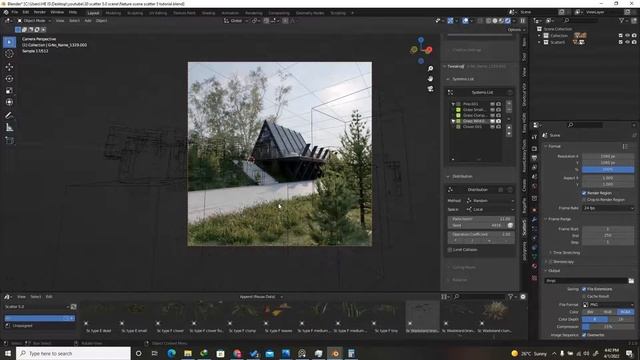
Task: Activate the 3D Cursor tool
Action: pyautogui.click(x=9, y=54)
